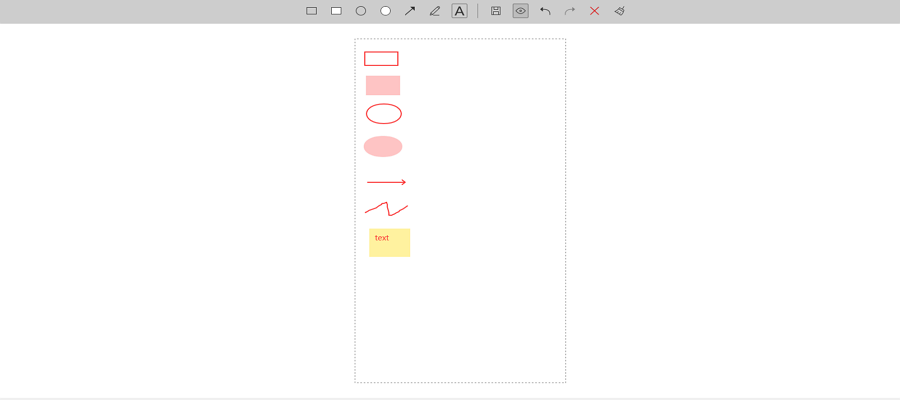Click the yellow text note box
This screenshot has height=400, width=900.
[x=390, y=243]
